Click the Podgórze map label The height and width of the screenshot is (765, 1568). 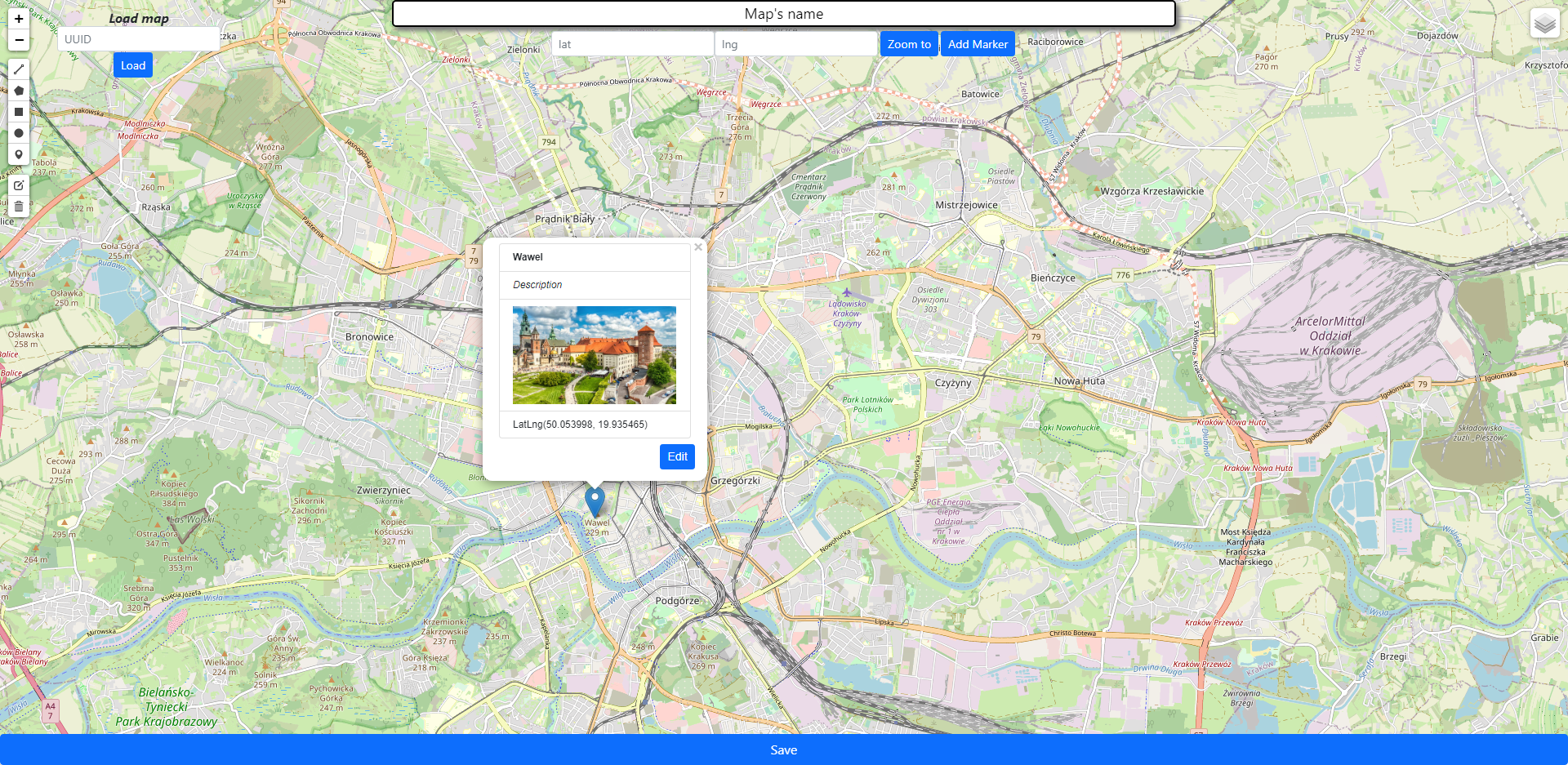(677, 600)
